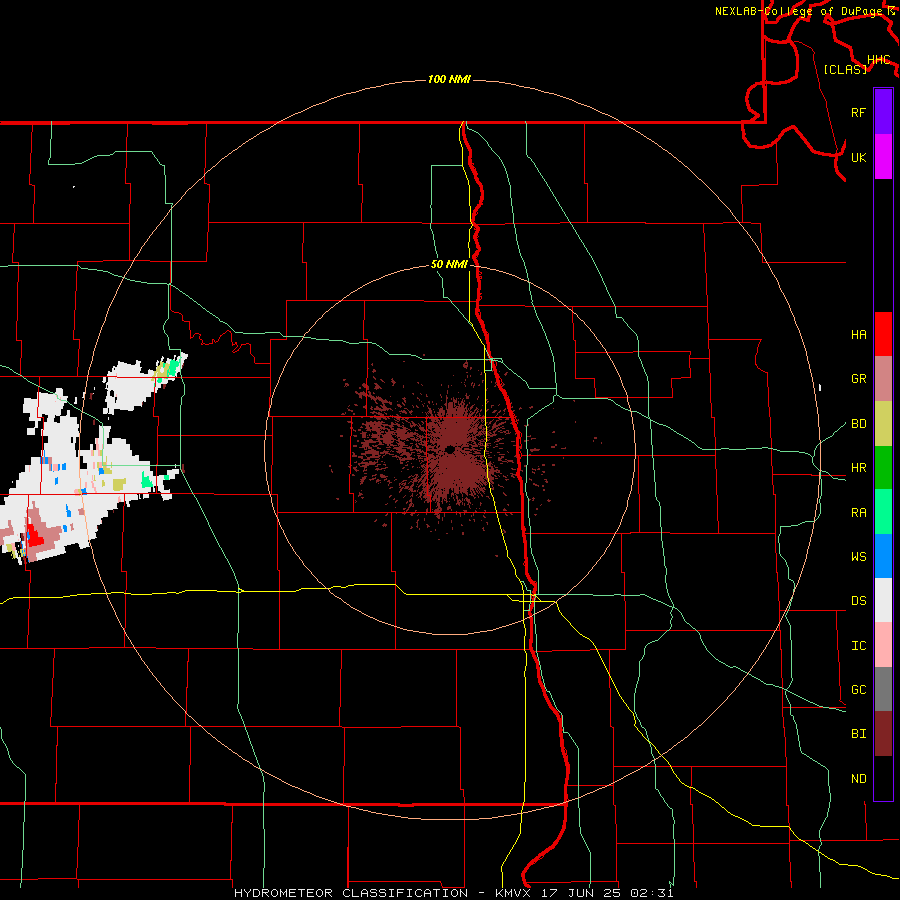Click the [CLAS] units label
This screenshot has width=900, height=900.
(845, 69)
